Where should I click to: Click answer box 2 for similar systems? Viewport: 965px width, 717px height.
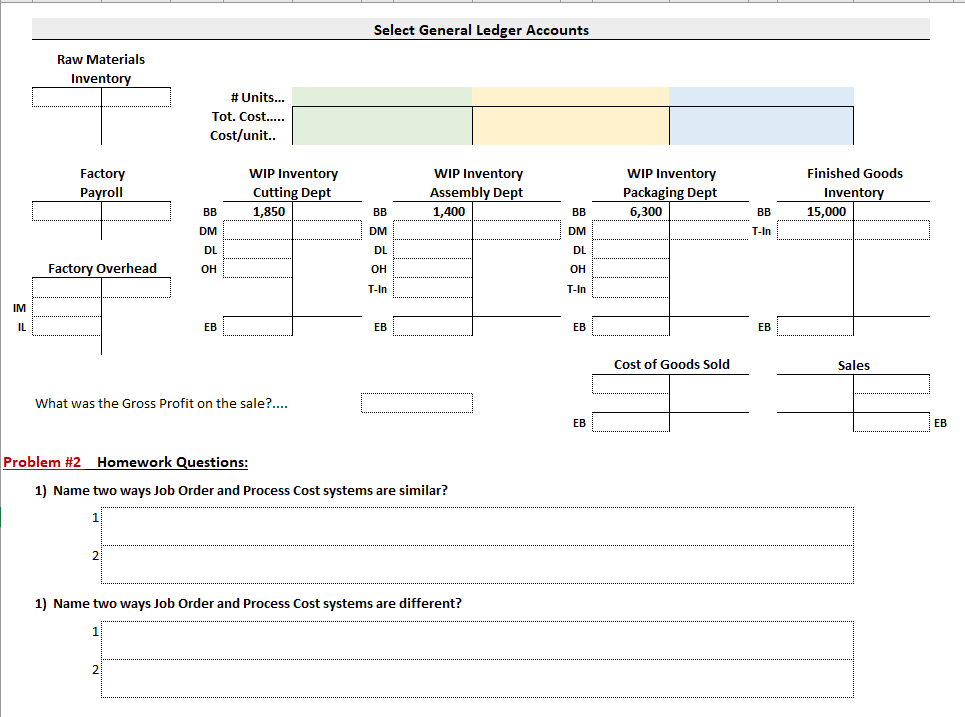(x=477, y=565)
